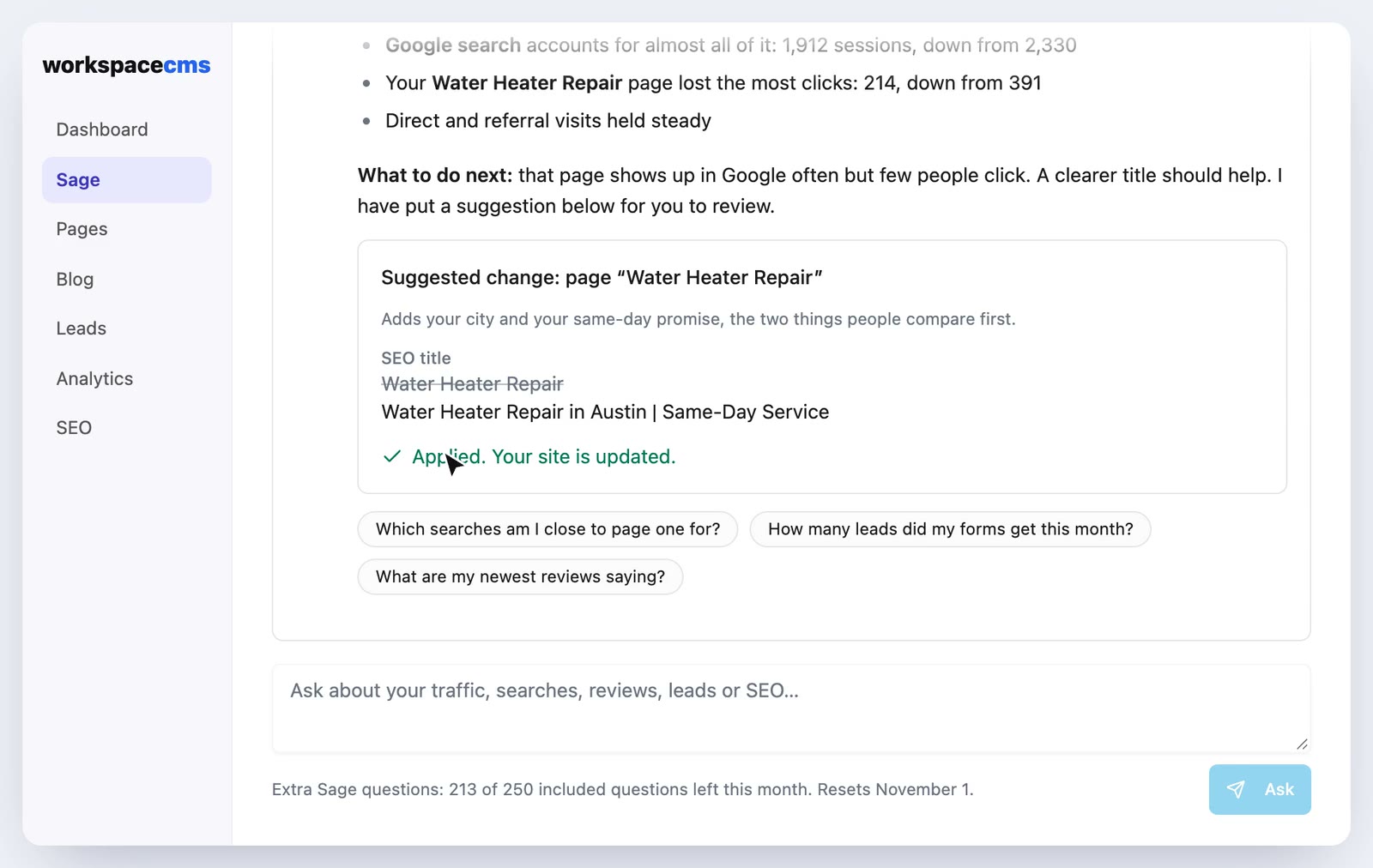Click the textarea resize handle
Image resolution: width=1373 pixels, height=868 pixels.
click(x=1302, y=744)
